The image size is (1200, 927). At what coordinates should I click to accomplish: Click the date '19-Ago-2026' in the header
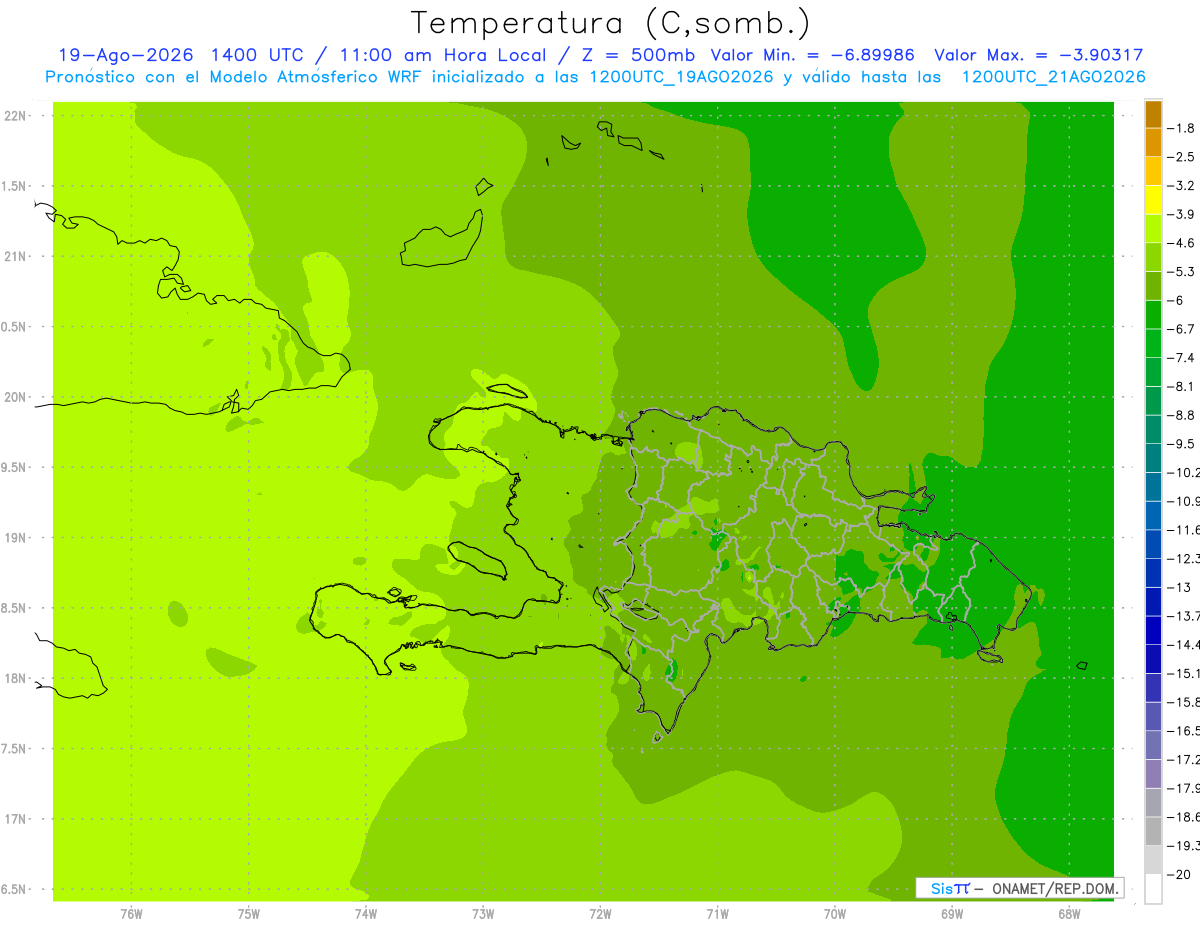[x=124, y=55]
